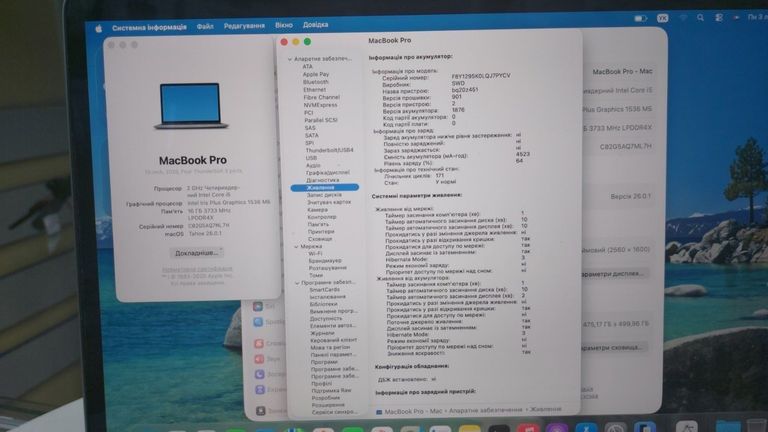The image size is (768, 432).
Task: Click Апаратне забезпечення in bottom path bar
Action: point(485,410)
